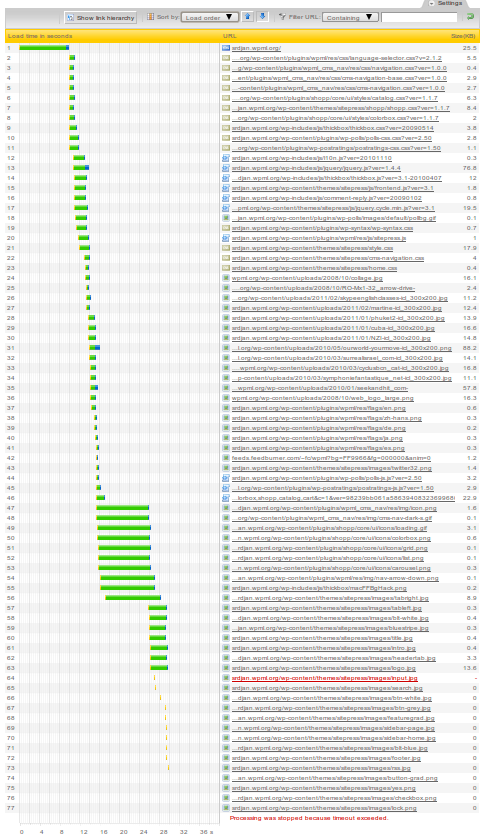Click the sort ascending up-arrow icon
This screenshot has height=840, width=484.
click(x=248, y=17)
